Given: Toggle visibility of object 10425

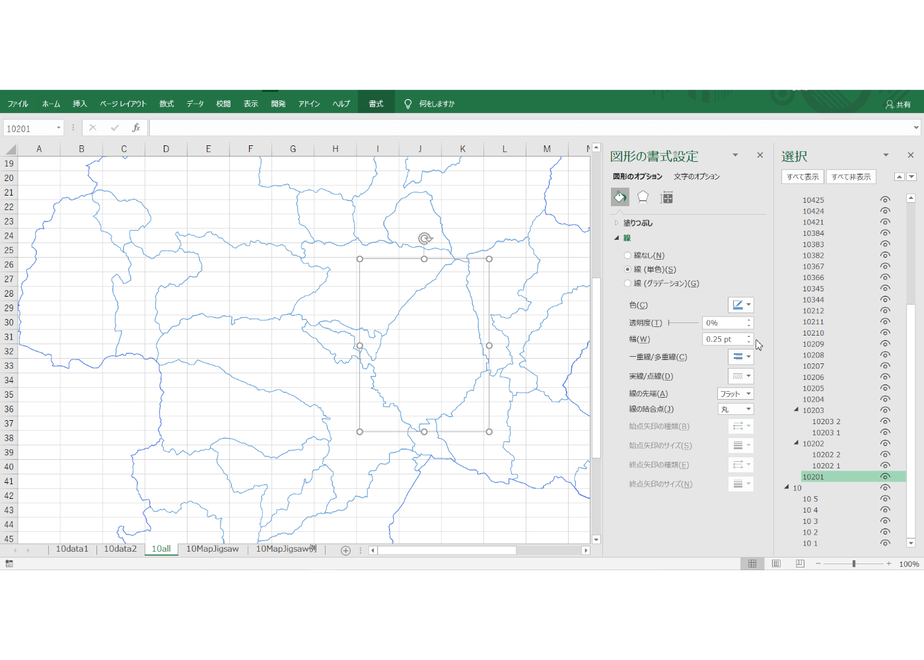Looking at the screenshot, I should pos(885,200).
